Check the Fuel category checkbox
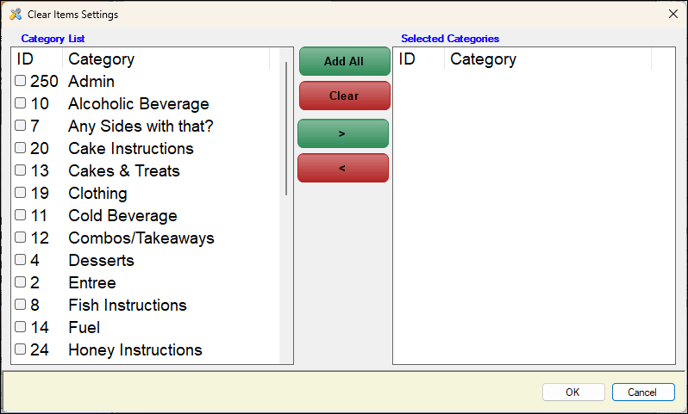The height and width of the screenshot is (414, 688). [20, 327]
